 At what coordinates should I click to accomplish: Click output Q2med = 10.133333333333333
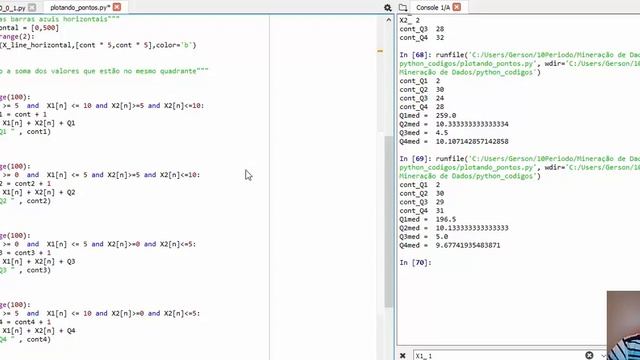[454, 228]
